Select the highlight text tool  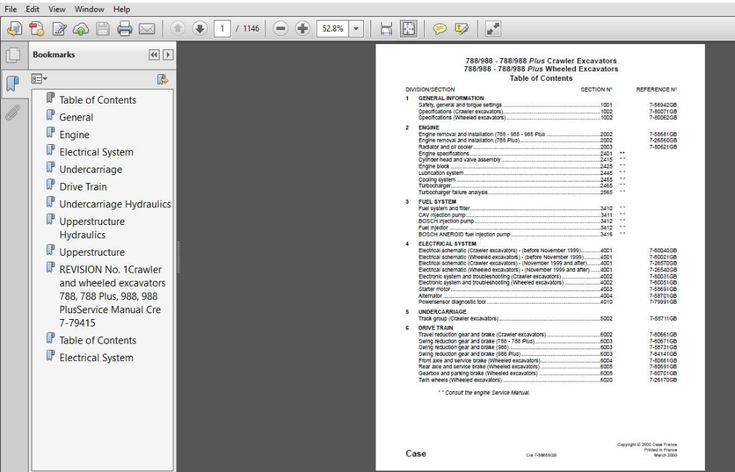[x=461, y=29]
